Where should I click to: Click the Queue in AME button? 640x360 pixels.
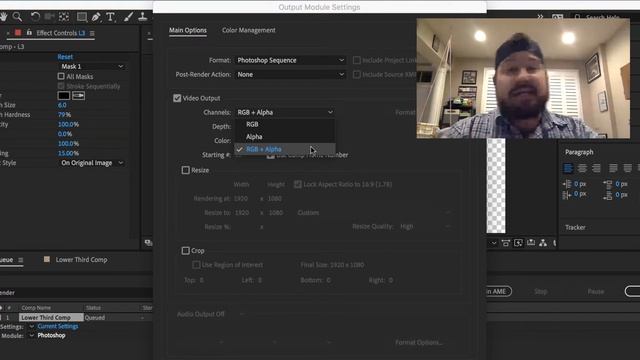point(498,291)
